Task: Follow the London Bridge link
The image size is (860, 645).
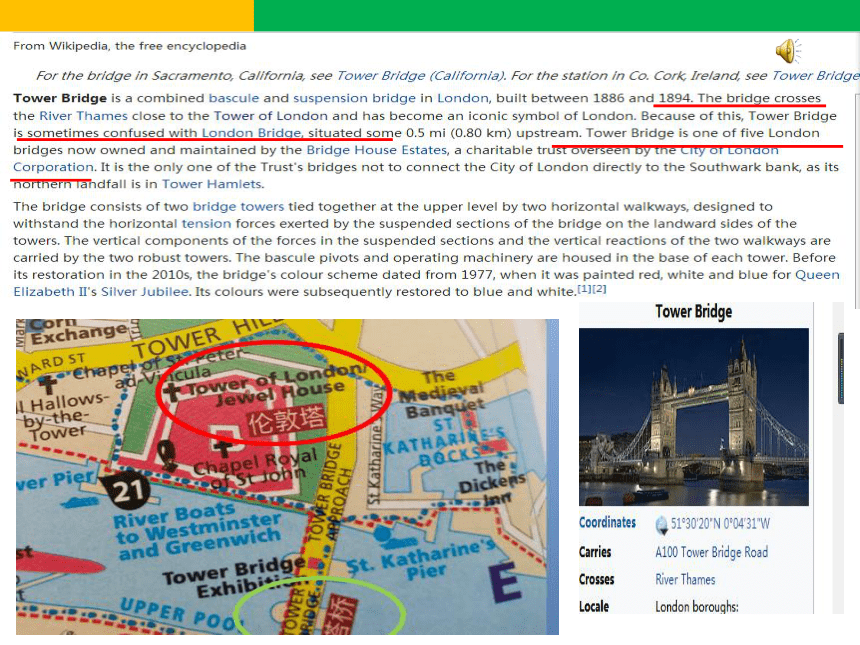Action: point(252,133)
